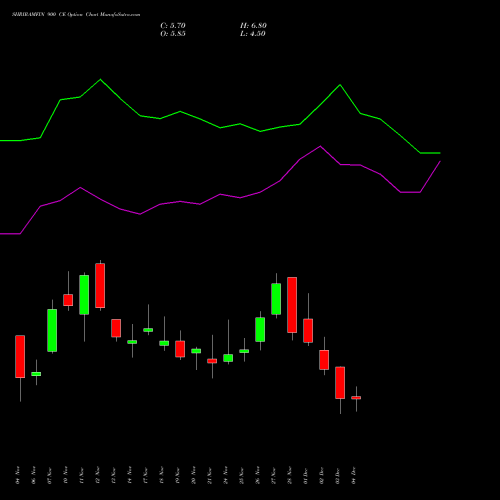Select the large red candlestick for 28 Nov

pyautogui.click(x=292, y=305)
